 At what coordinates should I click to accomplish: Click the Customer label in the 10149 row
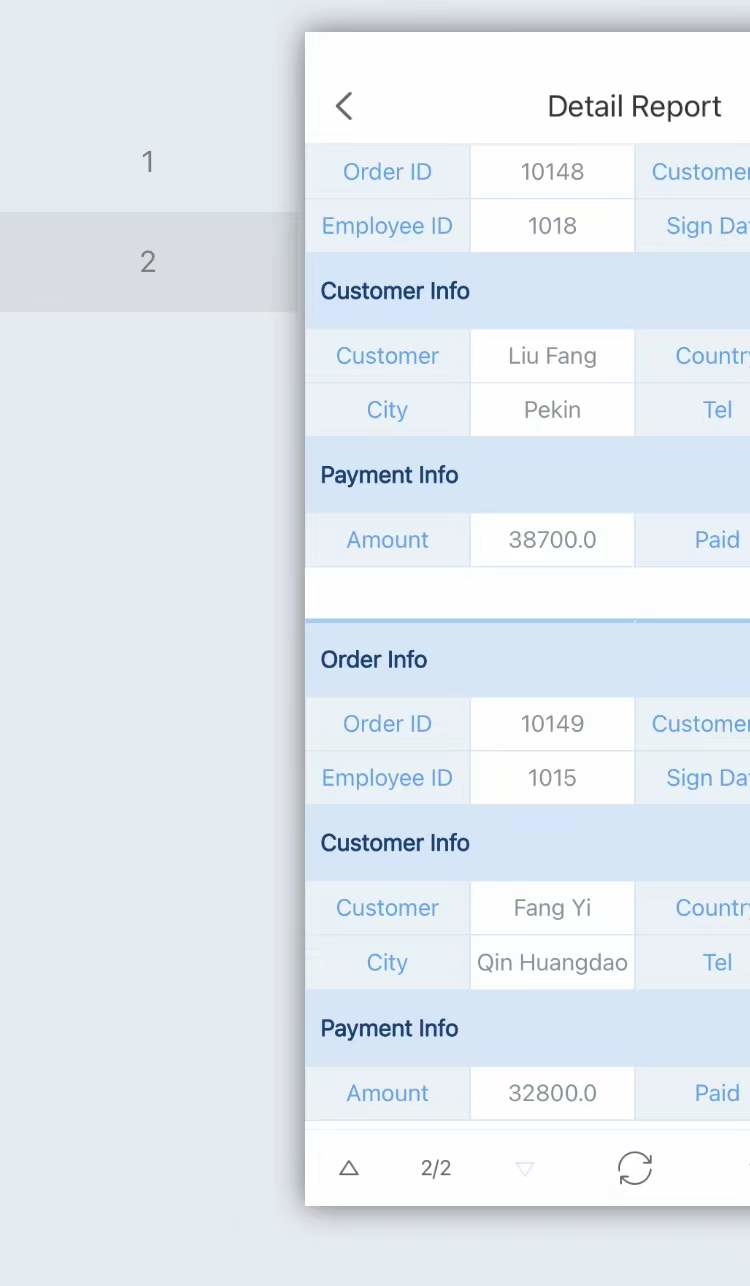tap(700, 724)
